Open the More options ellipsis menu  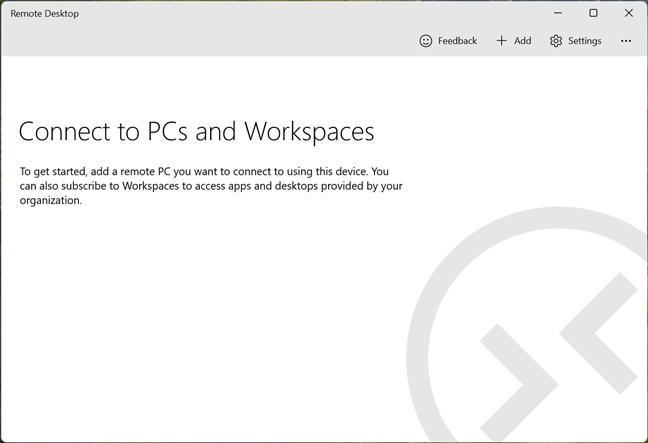626,41
